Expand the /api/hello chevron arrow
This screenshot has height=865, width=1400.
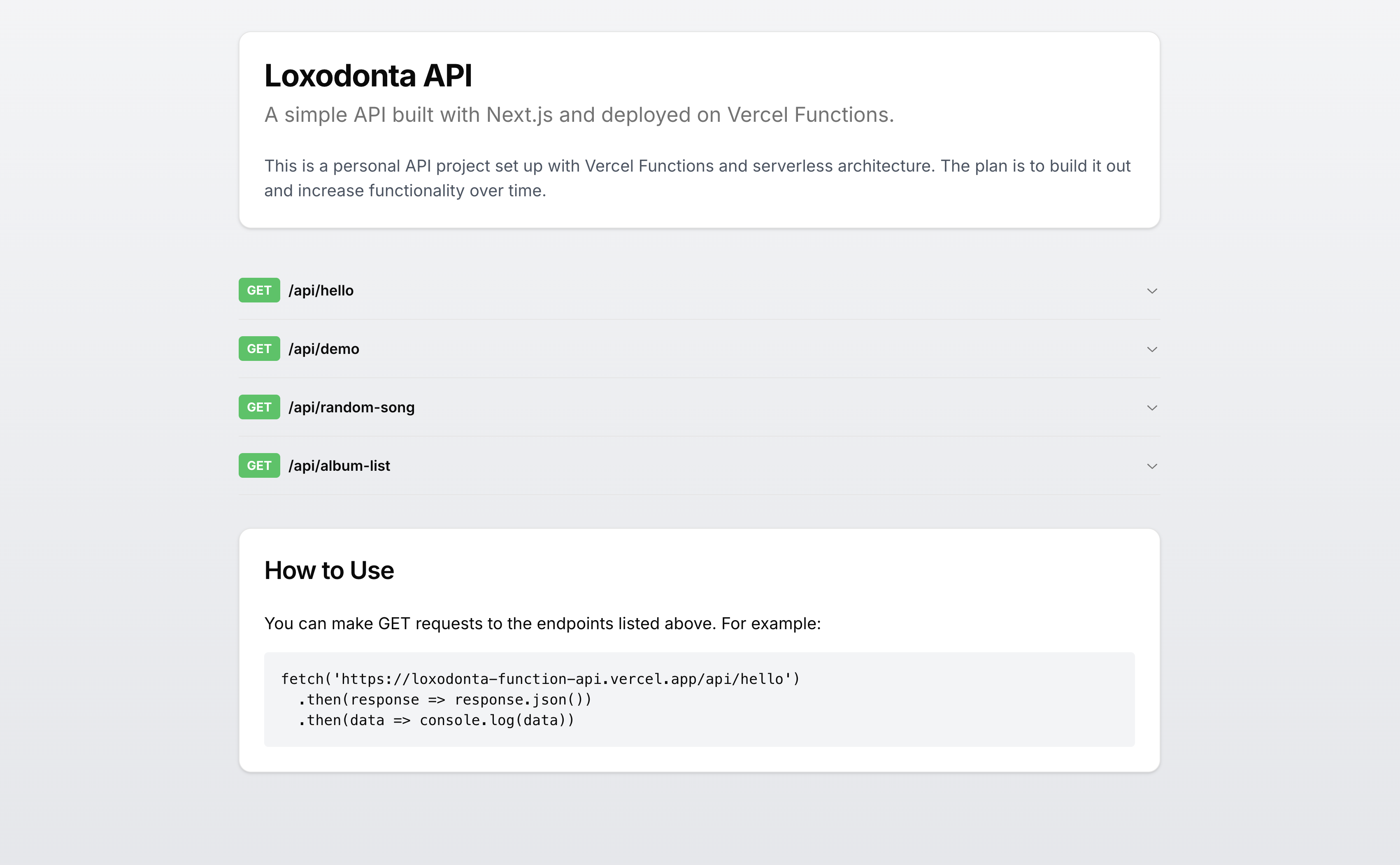1152,291
